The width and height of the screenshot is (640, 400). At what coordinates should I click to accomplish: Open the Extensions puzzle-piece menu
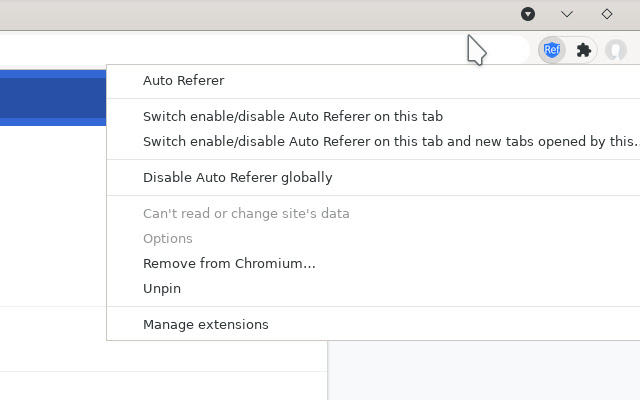[x=584, y=50]
